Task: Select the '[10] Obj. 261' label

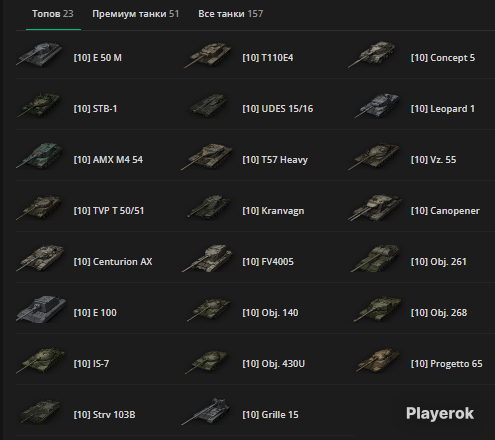Action: click(439, 262)
